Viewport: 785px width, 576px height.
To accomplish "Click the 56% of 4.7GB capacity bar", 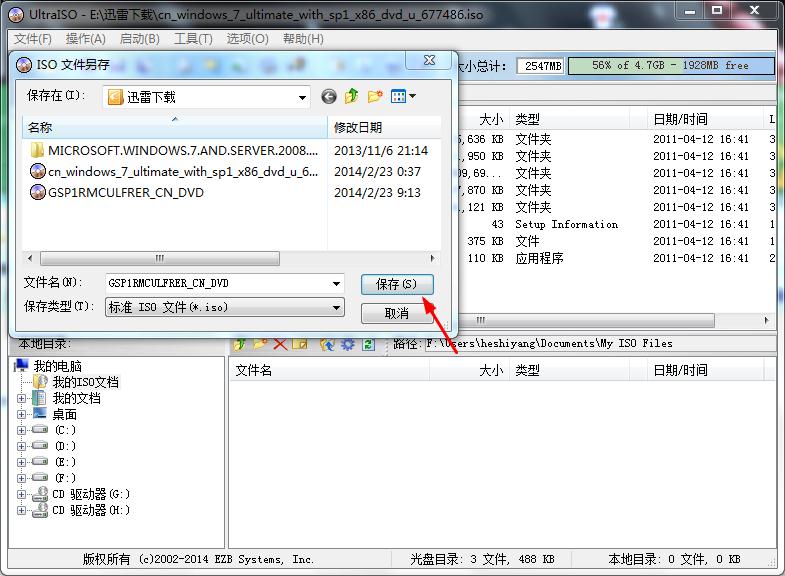I will (671, 66).
